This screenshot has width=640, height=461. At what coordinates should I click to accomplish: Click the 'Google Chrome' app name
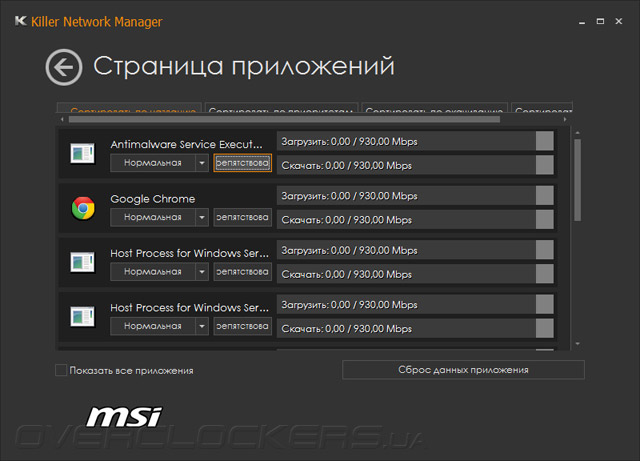[x=153, y=199]
